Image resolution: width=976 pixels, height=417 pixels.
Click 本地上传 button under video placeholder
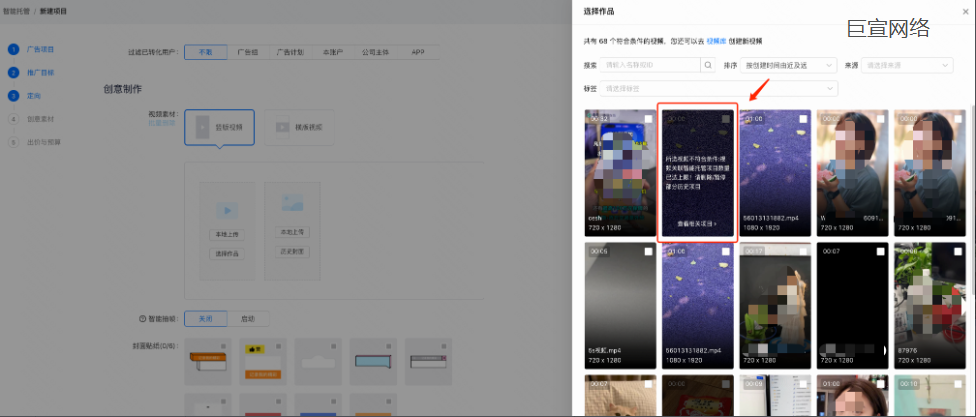click(x=227, y=235)
